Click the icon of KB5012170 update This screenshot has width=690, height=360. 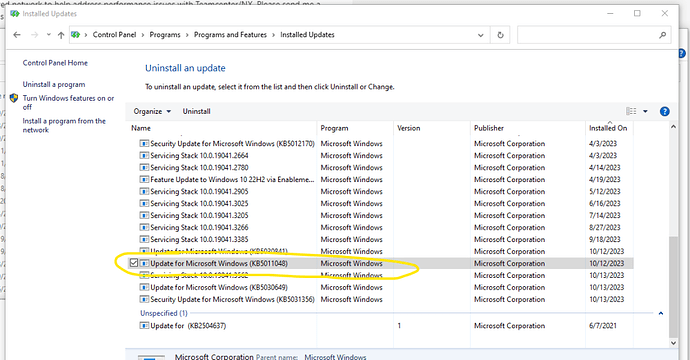144,143
